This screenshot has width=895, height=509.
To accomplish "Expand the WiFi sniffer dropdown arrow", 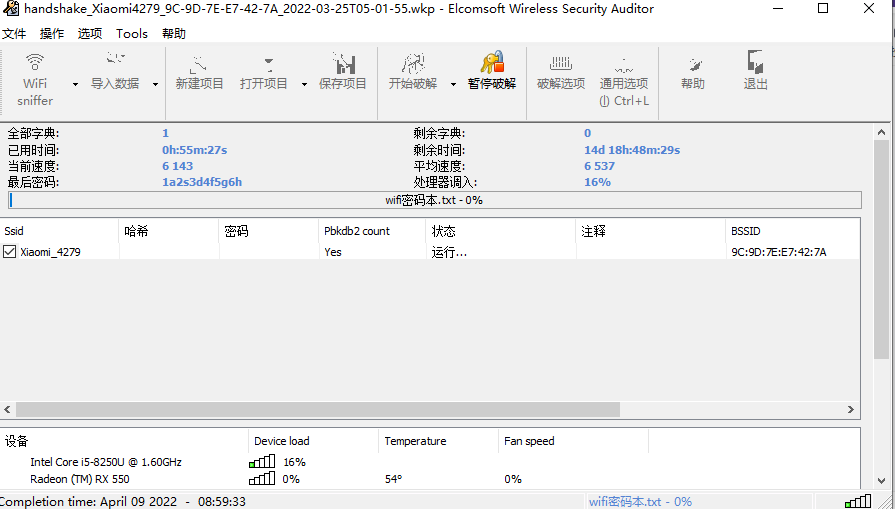I will coord(75,84).
